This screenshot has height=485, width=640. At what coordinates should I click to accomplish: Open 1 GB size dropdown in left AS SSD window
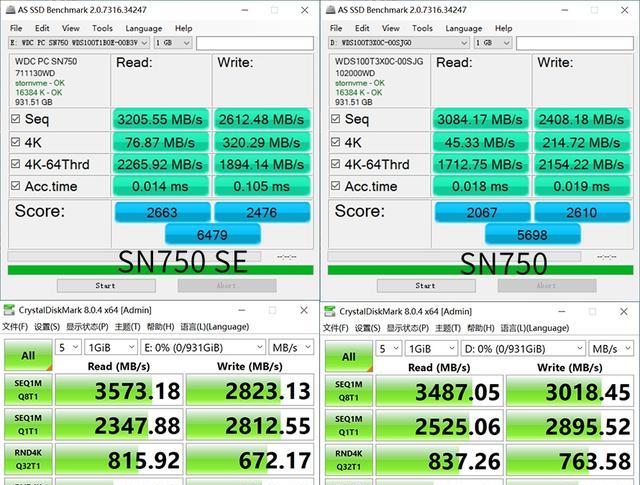[173, 42]
